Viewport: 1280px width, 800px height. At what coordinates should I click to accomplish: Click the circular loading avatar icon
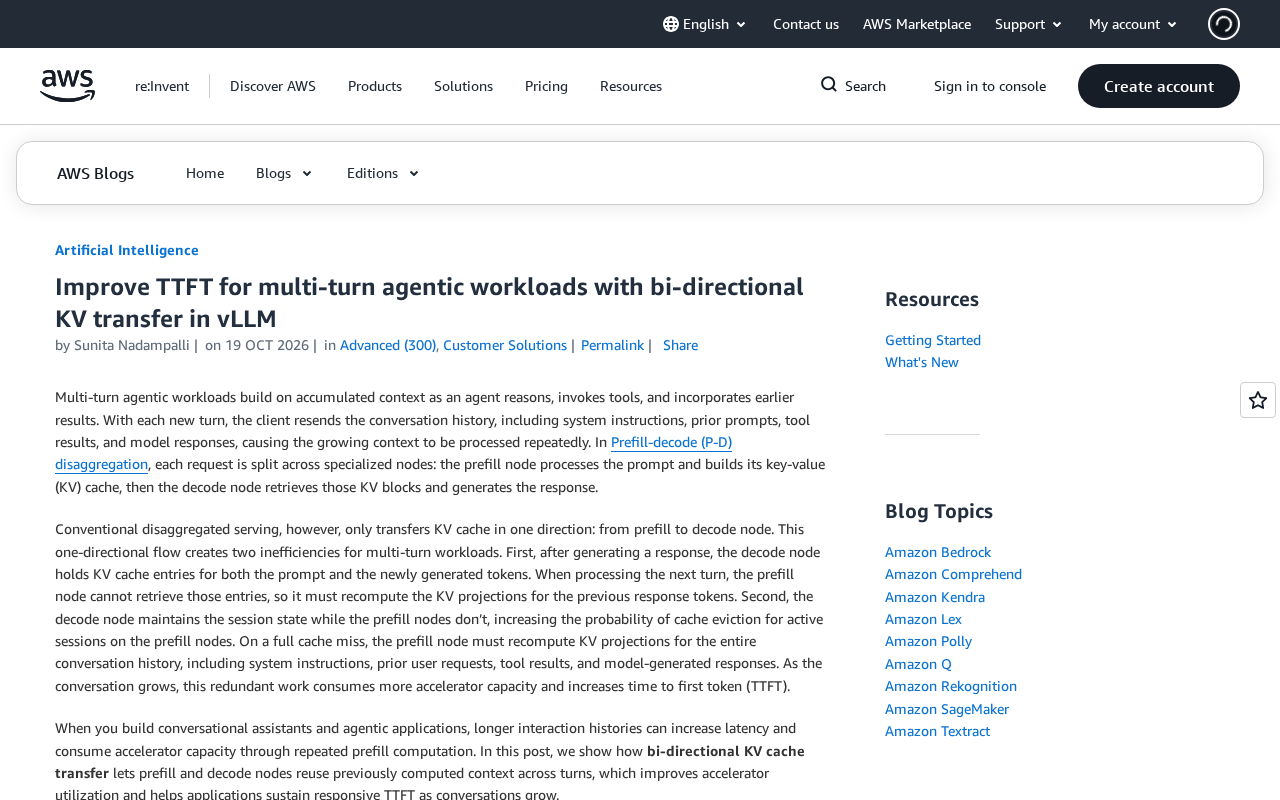pos(1224,24)
